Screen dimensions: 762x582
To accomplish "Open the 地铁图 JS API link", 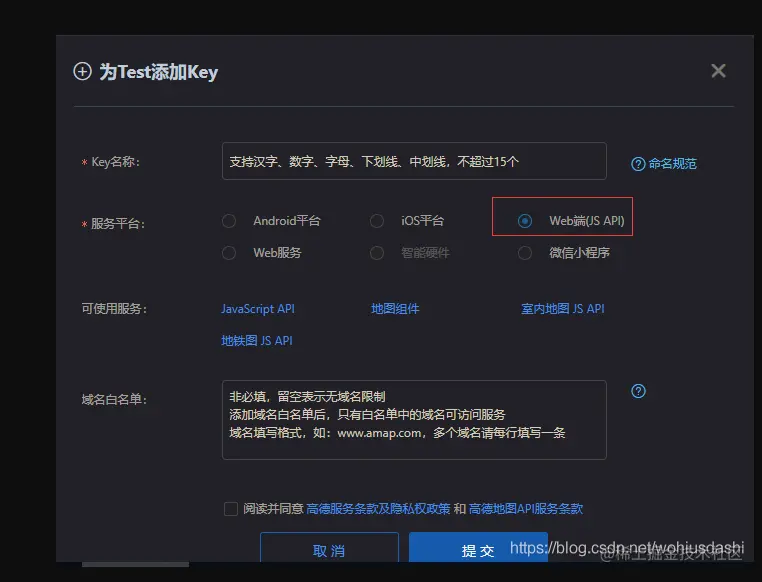I will pos(257,341).
